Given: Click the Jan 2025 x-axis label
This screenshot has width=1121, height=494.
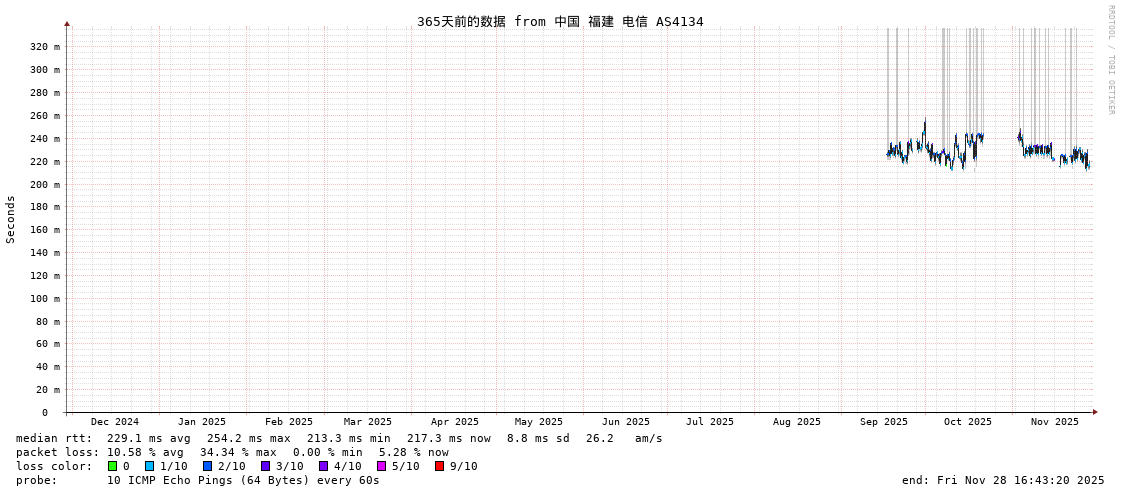Looking at the screenshot, I should click(202, 422).
